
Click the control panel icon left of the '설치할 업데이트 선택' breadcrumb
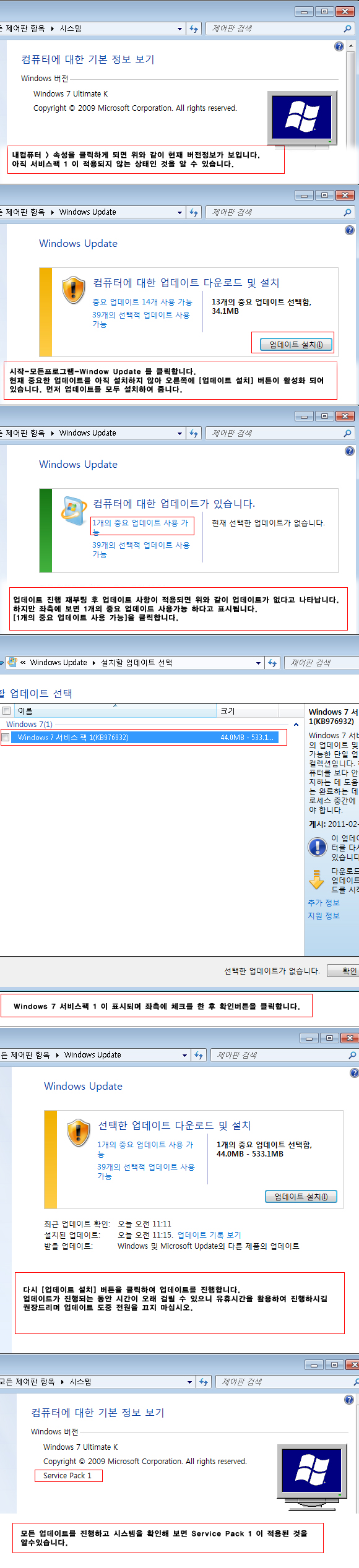(12, 662)
